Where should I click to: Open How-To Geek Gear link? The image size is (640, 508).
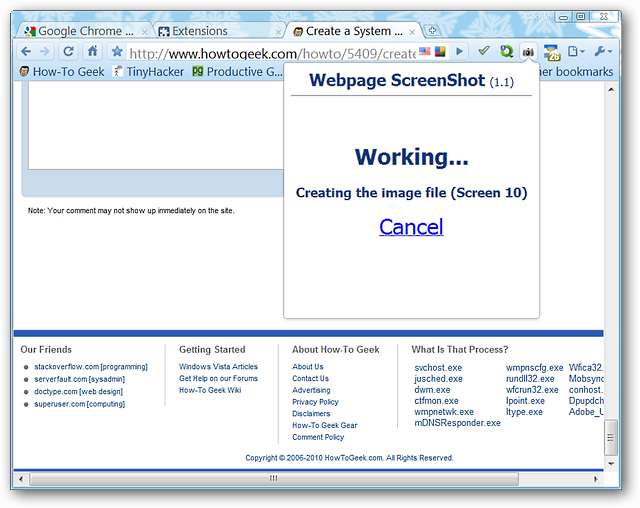pos(324,425)
